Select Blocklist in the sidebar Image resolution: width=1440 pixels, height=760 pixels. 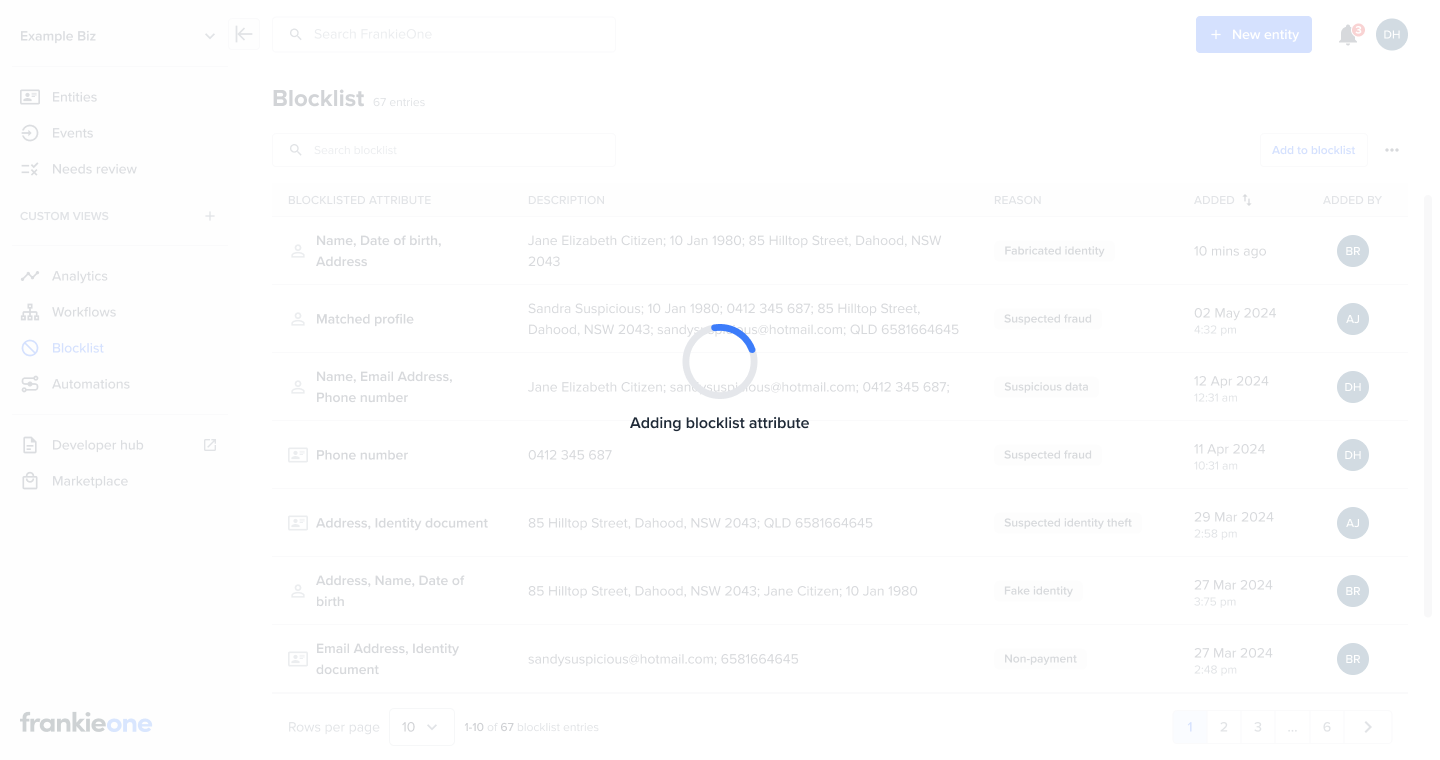[x=78, y=348]
